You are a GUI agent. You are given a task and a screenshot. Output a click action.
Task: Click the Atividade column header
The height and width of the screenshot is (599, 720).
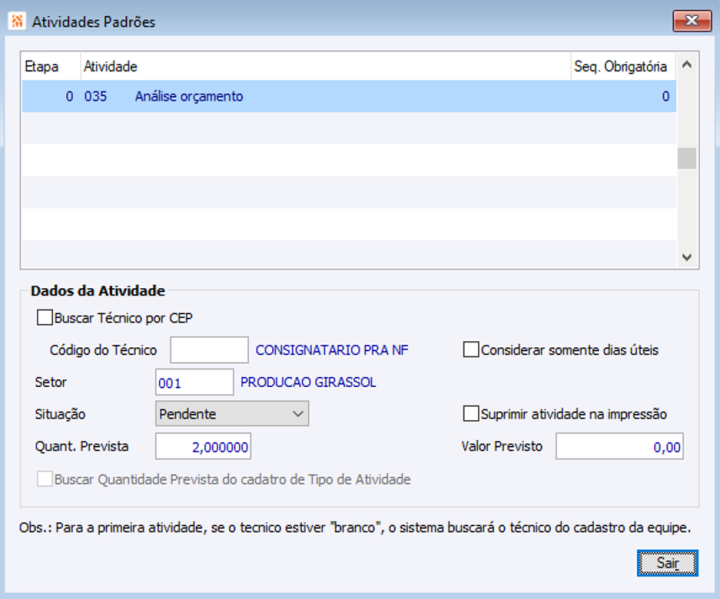326,67
